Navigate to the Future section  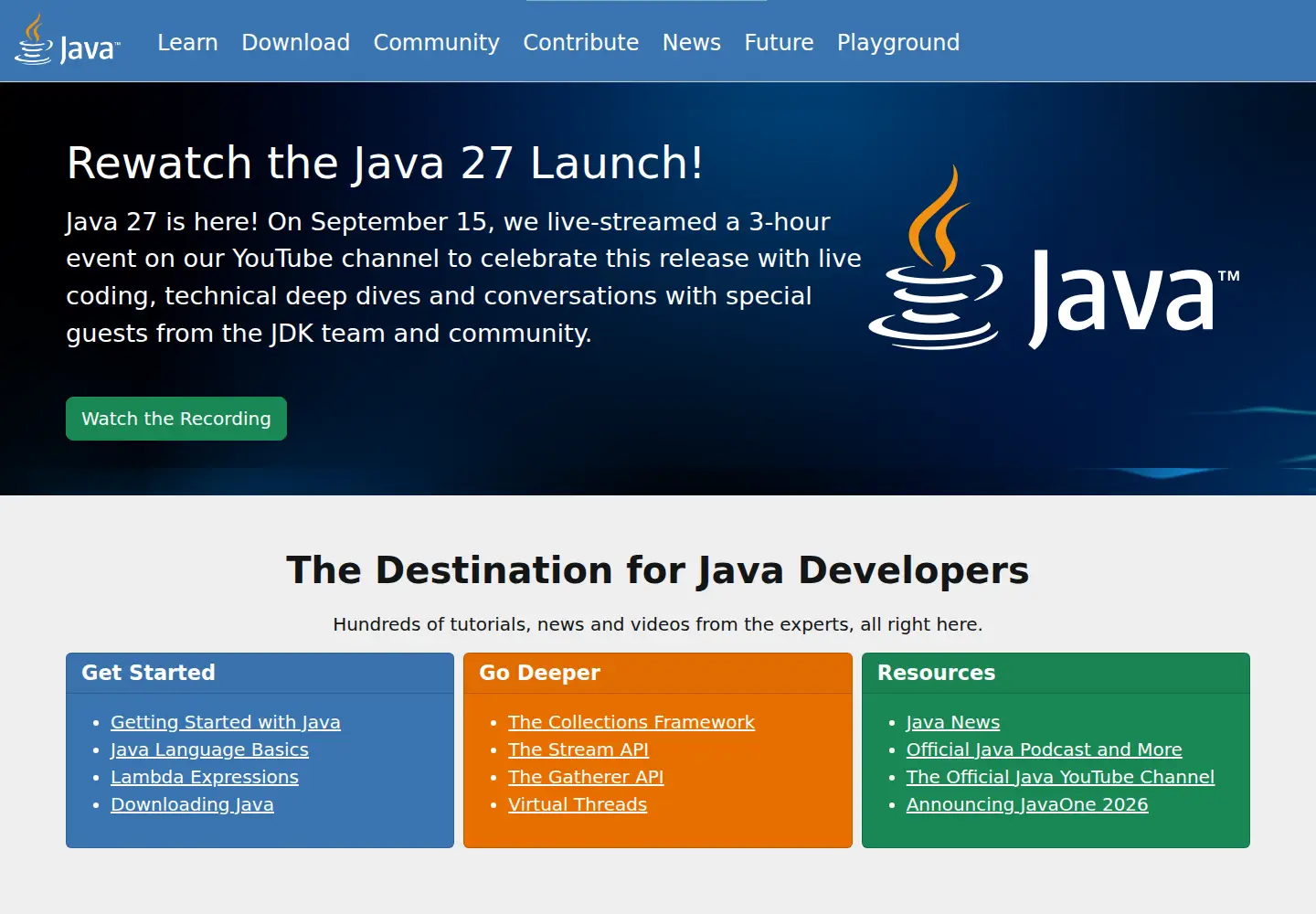pyautogui.click(x=779, y=42)
